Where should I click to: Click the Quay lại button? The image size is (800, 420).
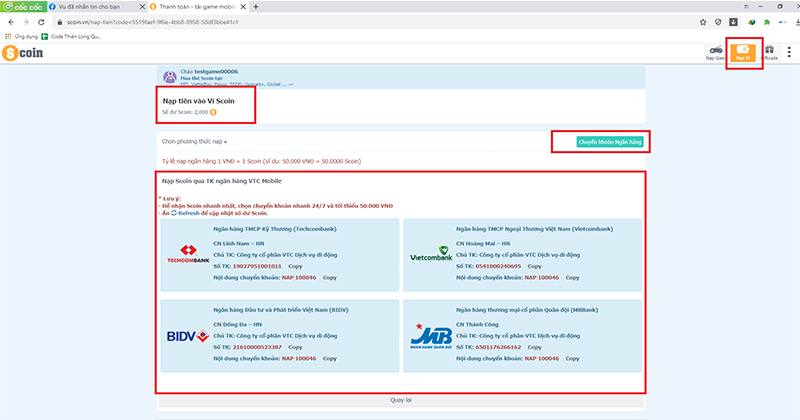coord(401,400)
